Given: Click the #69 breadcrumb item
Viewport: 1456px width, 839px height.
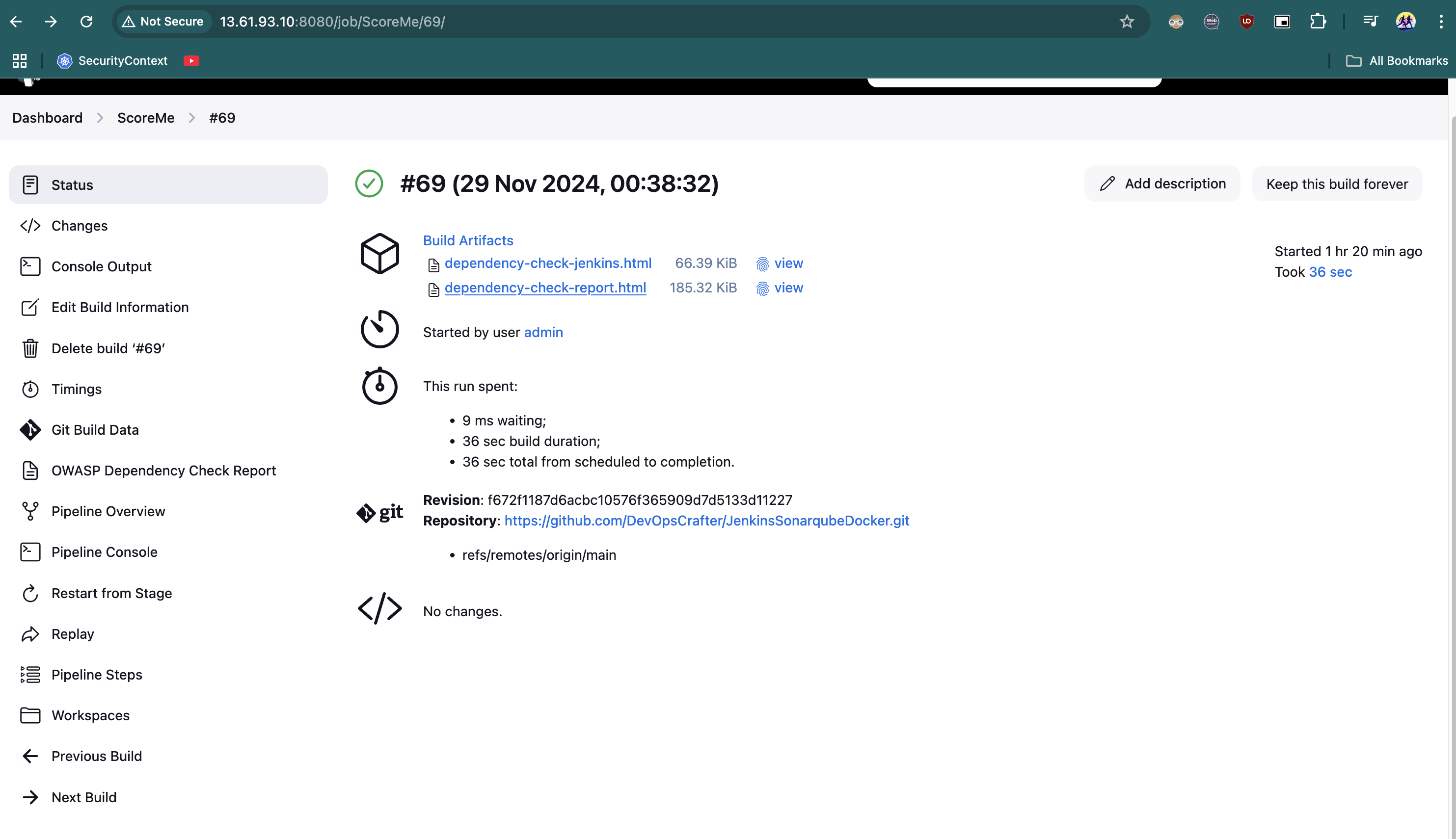Looking at the screenshot, I should (222, 118).
